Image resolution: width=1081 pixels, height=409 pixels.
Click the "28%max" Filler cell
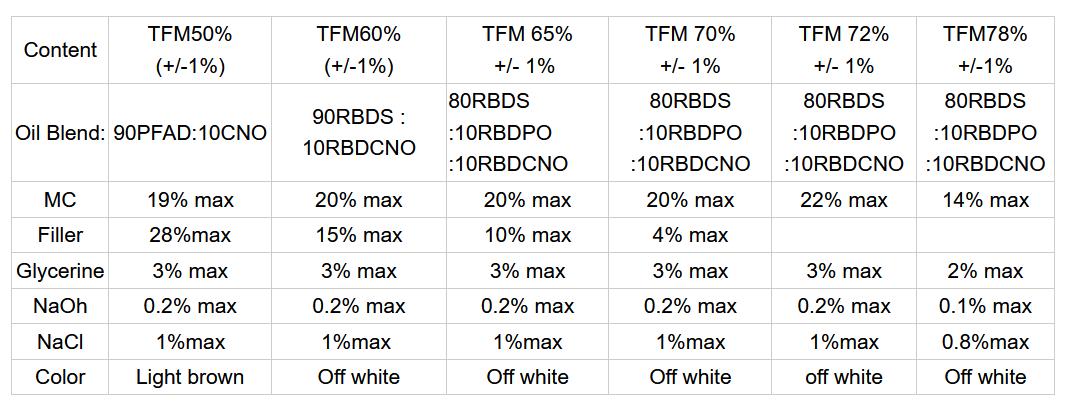click(x=190, y=236)
